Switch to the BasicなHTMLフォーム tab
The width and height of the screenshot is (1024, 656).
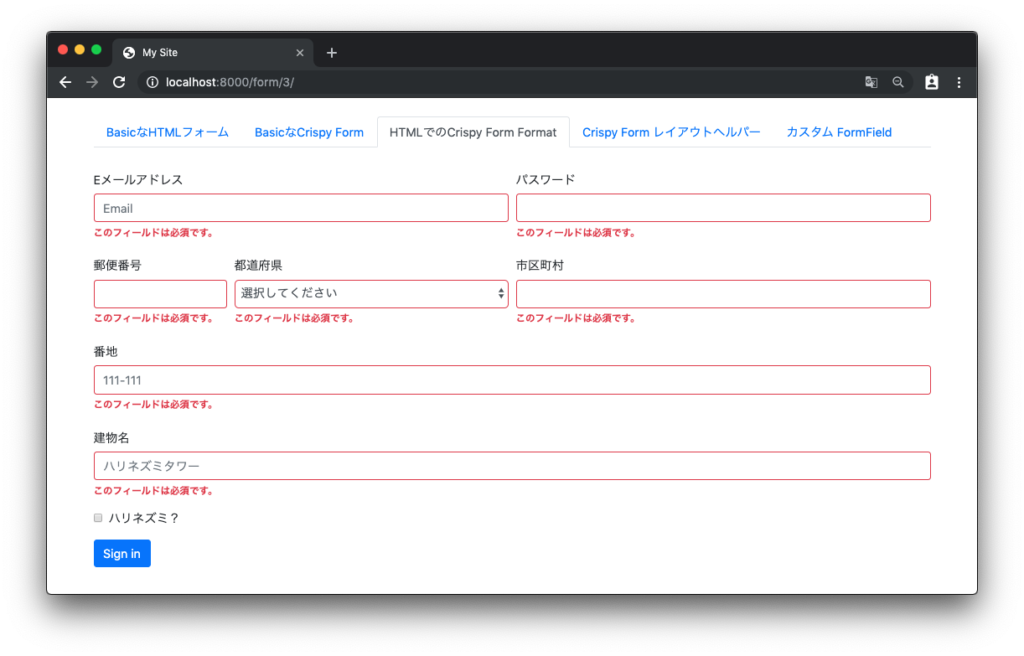pos(167,131)
